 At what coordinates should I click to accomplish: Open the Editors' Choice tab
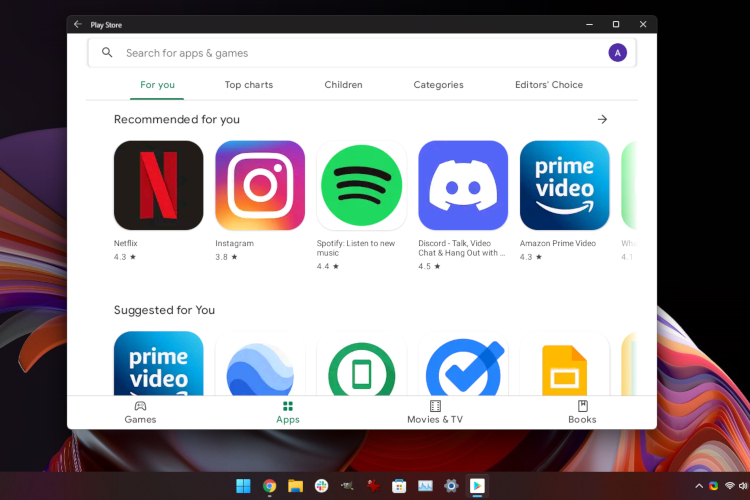pos(549,85)
